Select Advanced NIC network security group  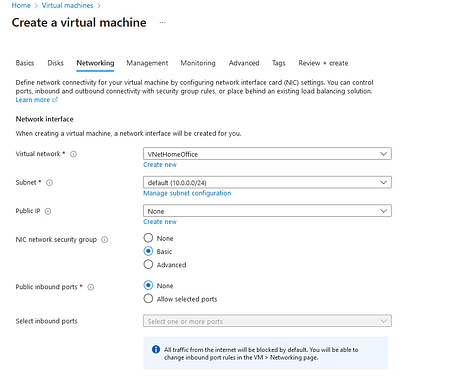(148, 264)
